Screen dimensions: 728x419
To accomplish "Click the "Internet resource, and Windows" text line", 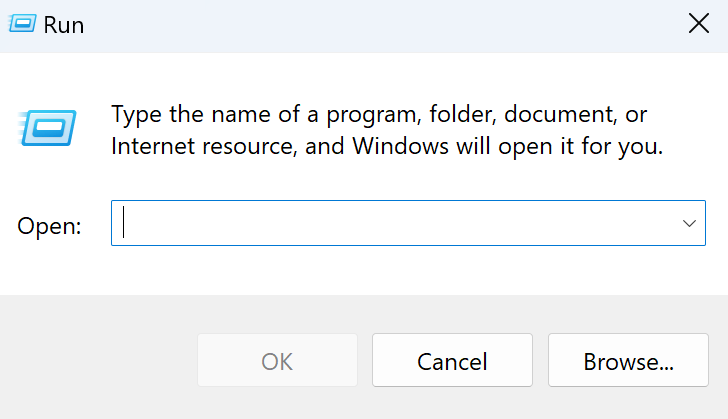I will (x=280, y=146).
